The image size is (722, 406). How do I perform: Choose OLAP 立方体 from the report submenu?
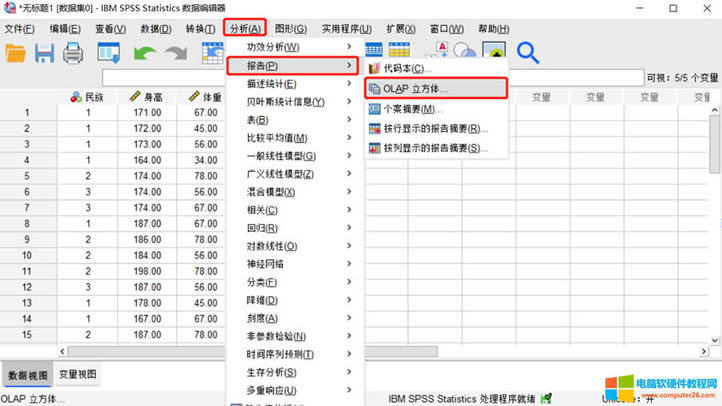436,88
